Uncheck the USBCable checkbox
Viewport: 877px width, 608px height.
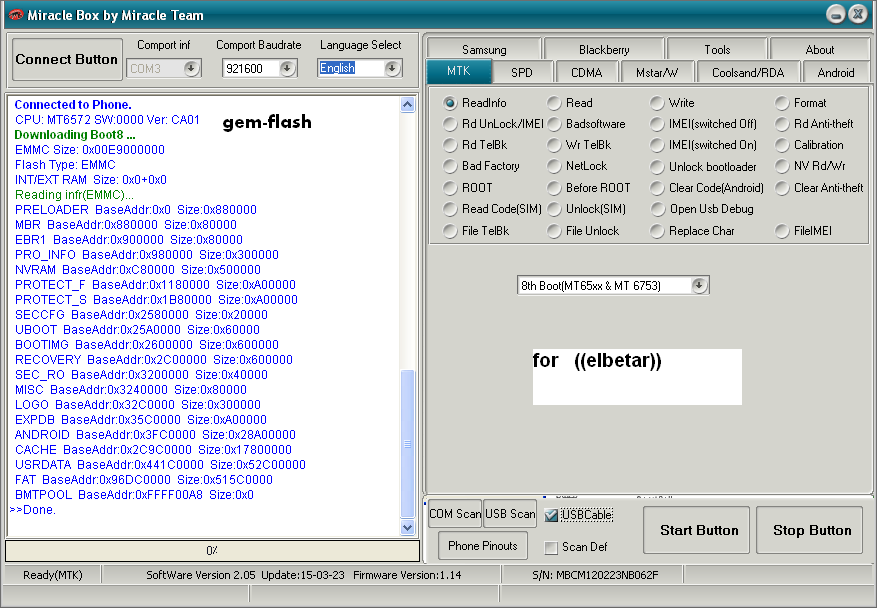[551, 515]
